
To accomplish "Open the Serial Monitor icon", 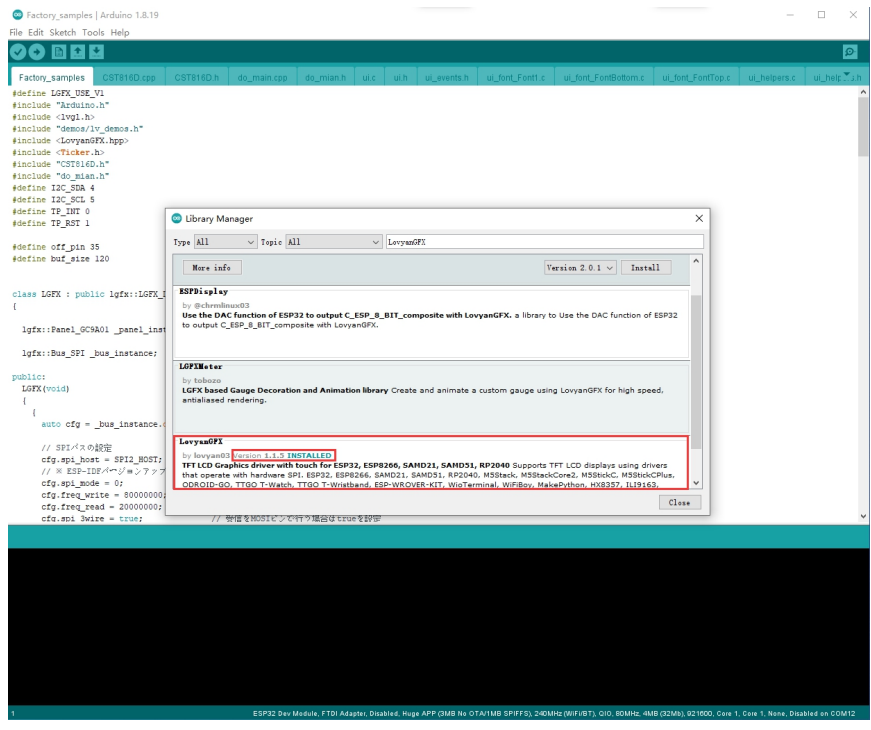I will coord(850,51).
